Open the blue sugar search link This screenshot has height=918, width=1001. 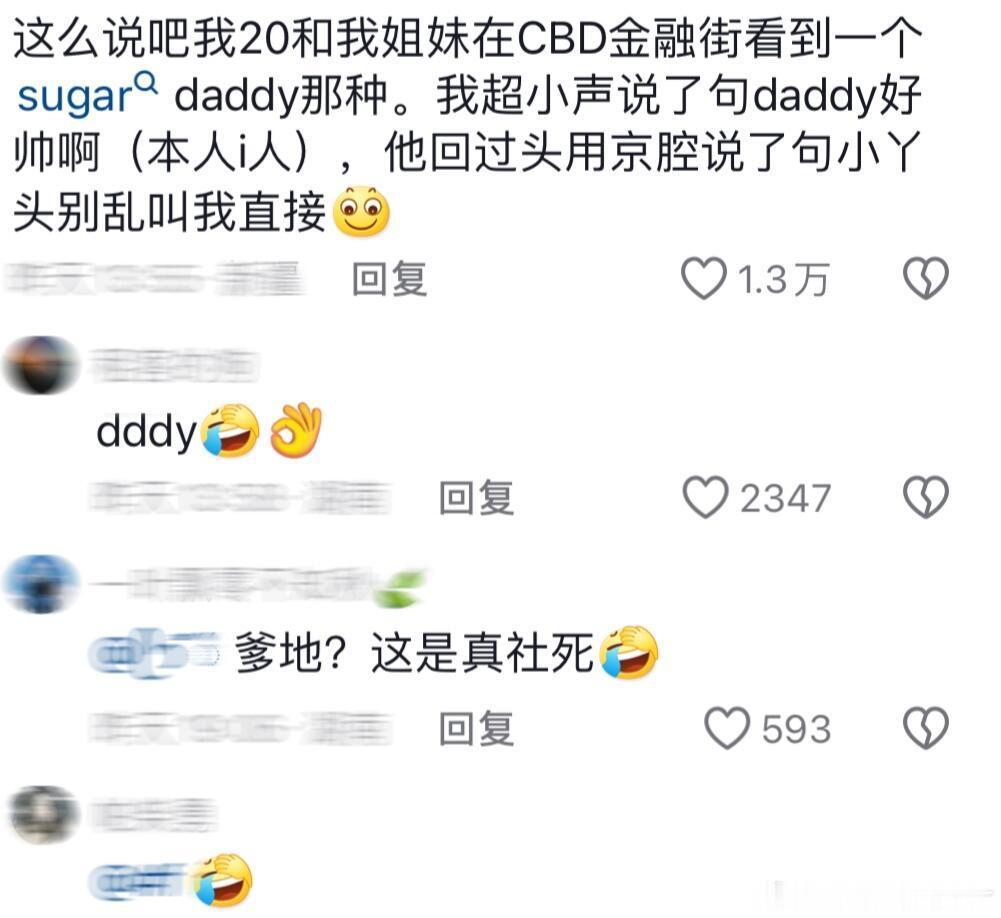tap(74, 97)
